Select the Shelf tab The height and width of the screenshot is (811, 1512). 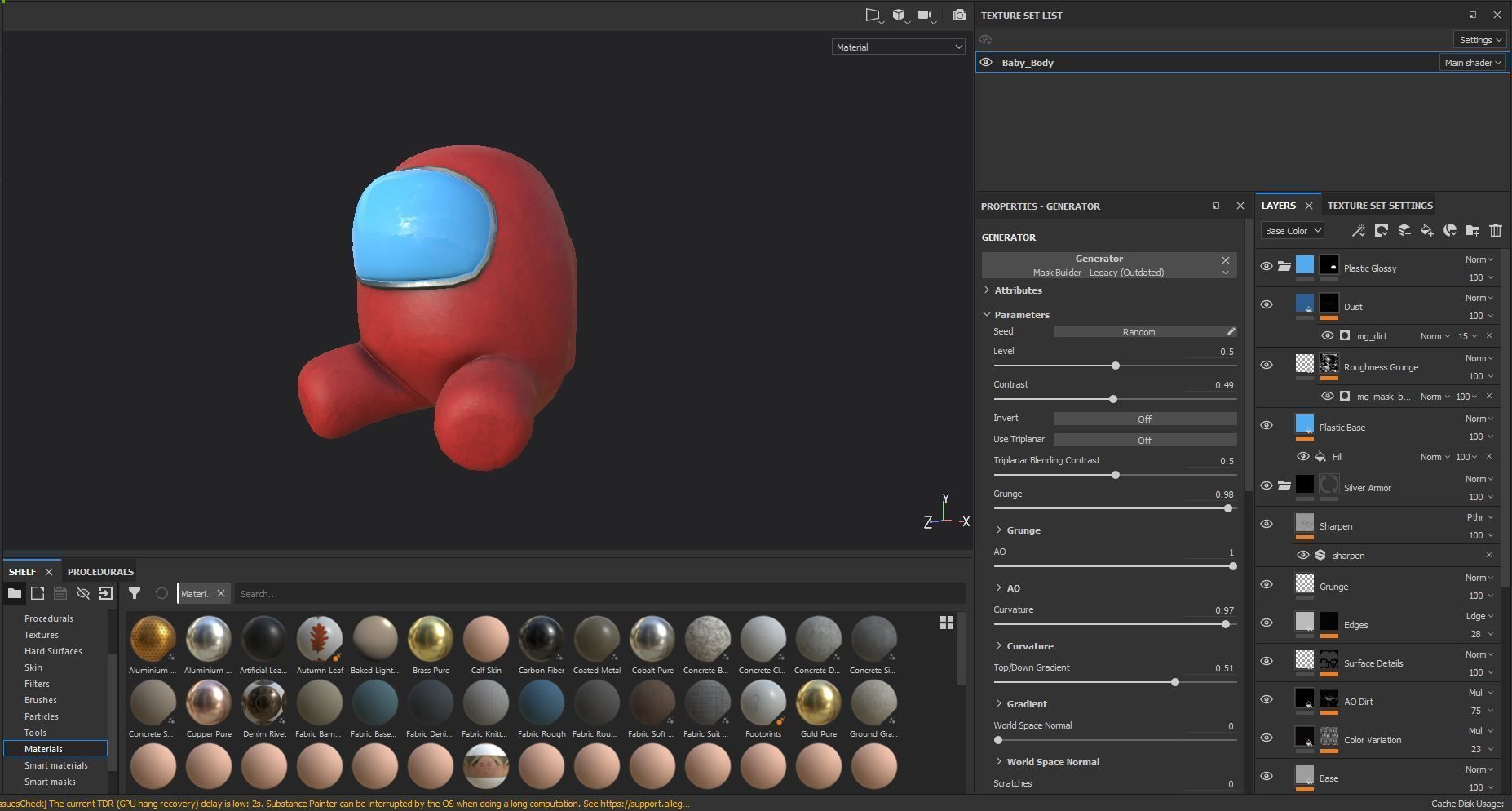tap(22, 572)
